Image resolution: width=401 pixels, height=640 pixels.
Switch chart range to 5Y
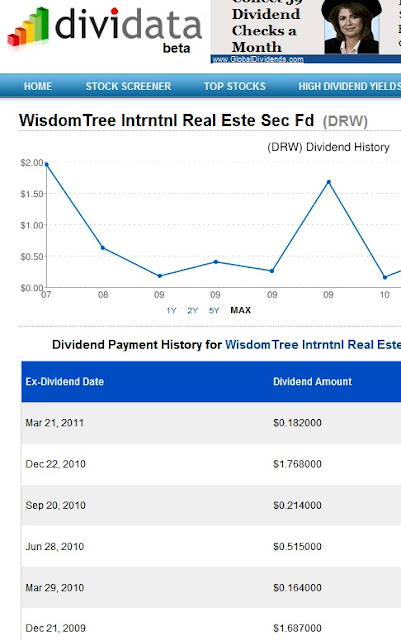(x=214, y=311)
